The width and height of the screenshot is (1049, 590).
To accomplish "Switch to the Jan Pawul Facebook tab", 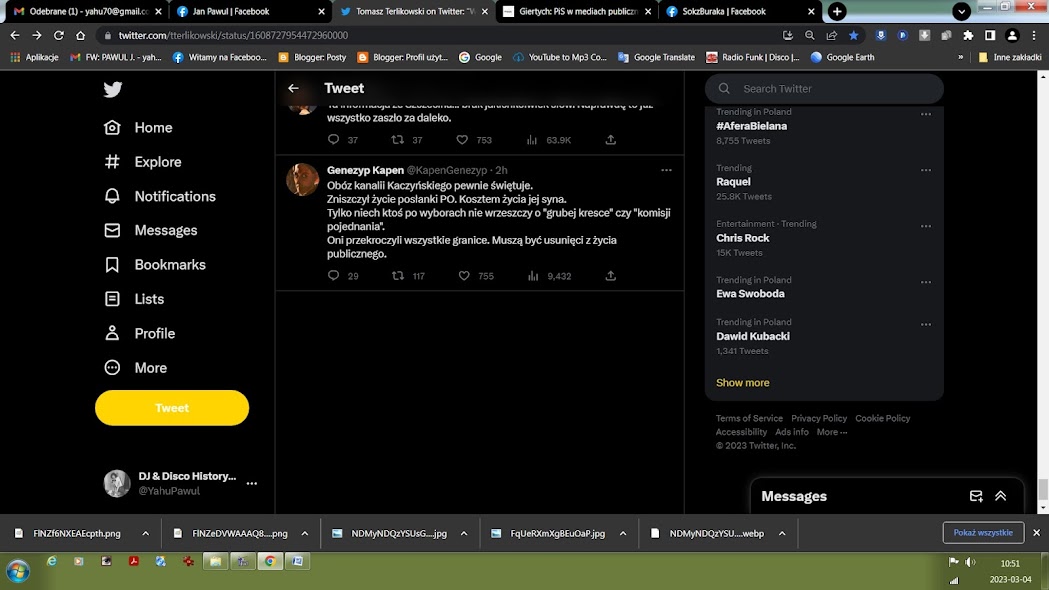I will (251, 11).
